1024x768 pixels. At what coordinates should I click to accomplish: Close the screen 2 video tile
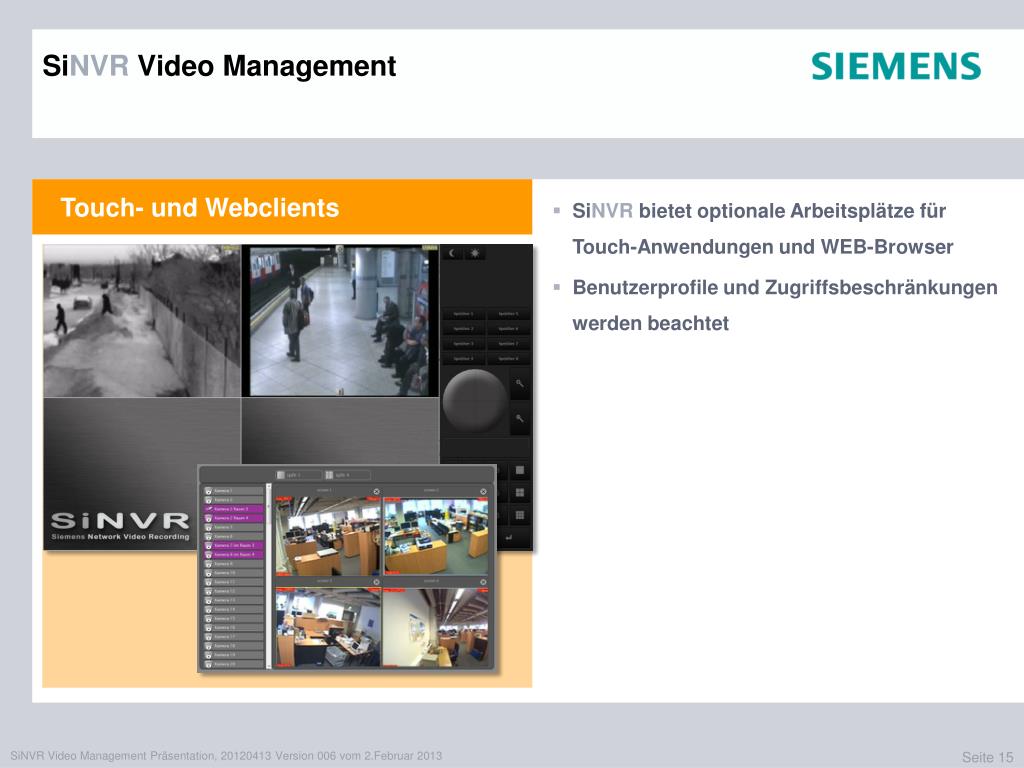click(x=483, y=492)
